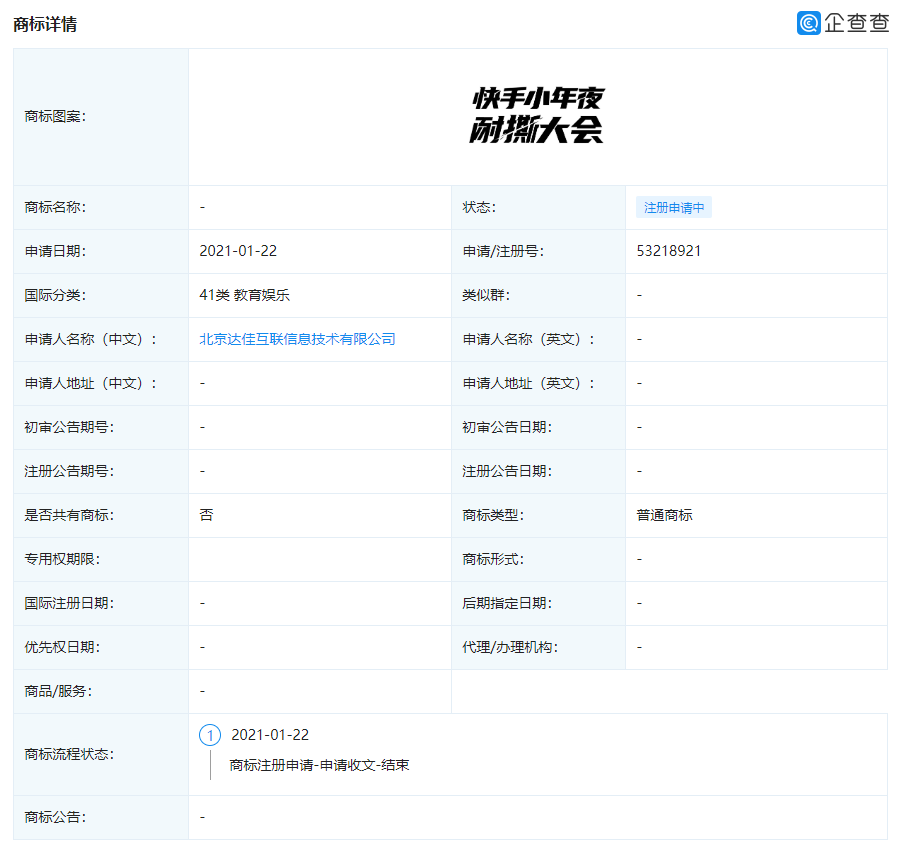Image resolution: width=903 pixels, height=844 pixels.
Task: Click the 代理/办理机构 label
Action: pos(510,647)
